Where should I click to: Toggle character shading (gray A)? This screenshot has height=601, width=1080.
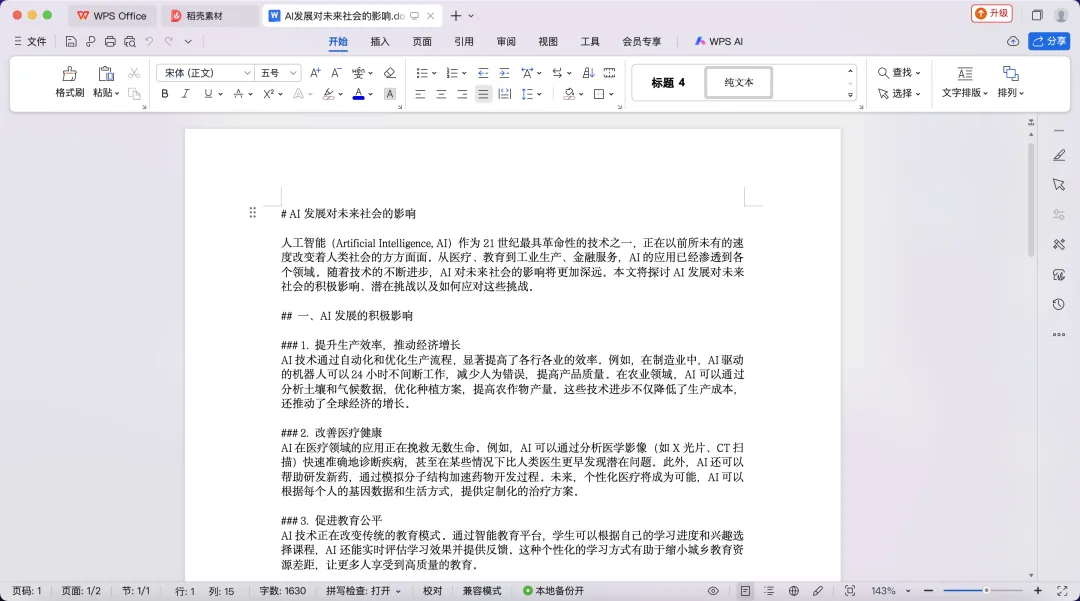click(390, 94)
